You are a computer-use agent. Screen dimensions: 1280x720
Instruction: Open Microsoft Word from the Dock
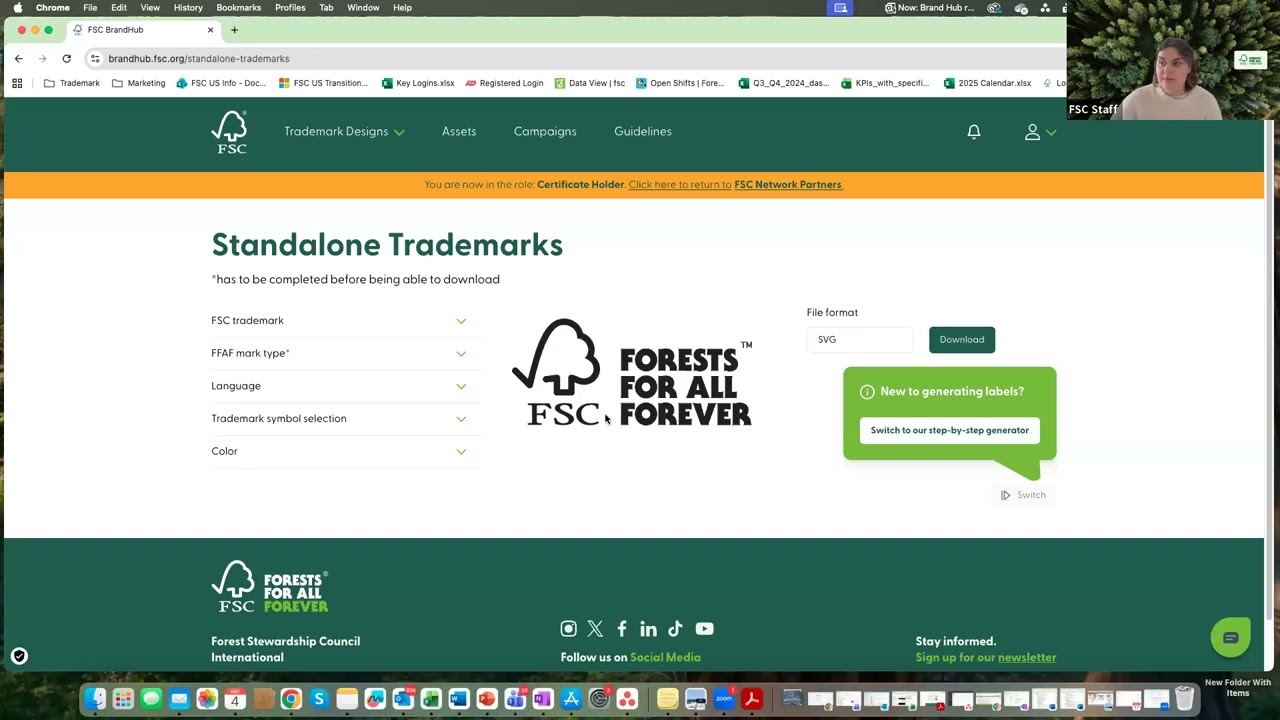[459, 699]
